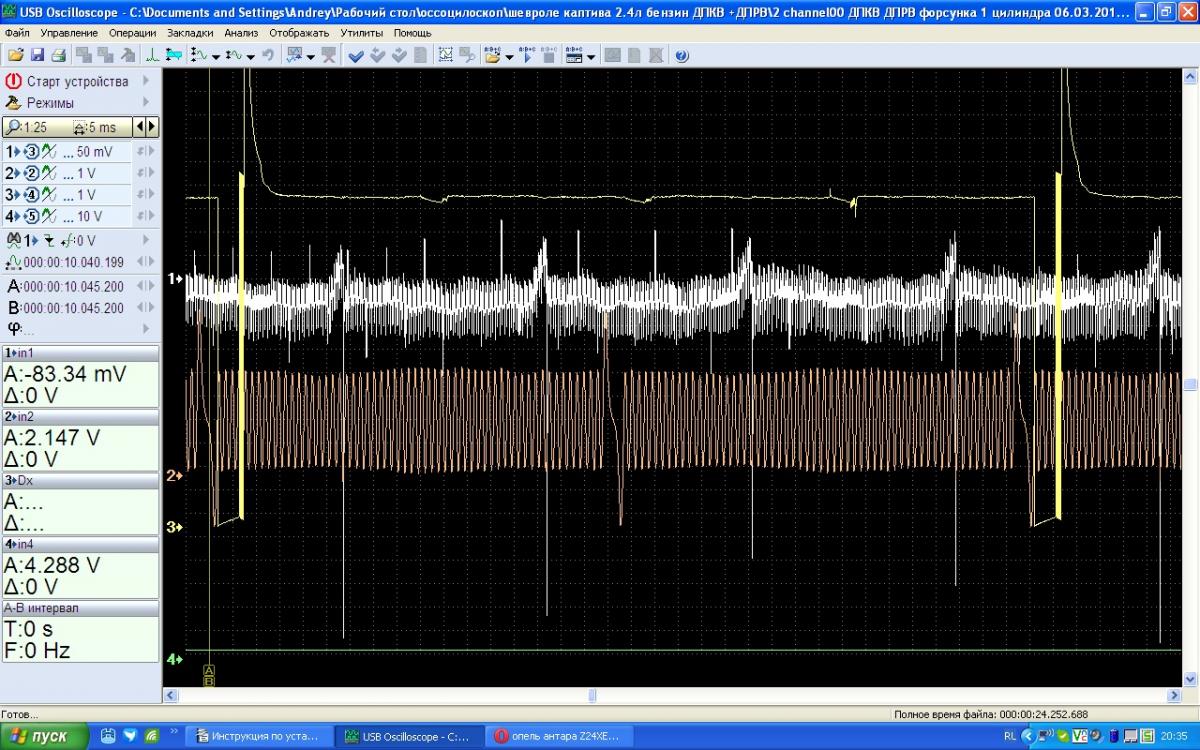Save the recording with the floppy icon
The image size is (1200, 750).
[37, 55]
